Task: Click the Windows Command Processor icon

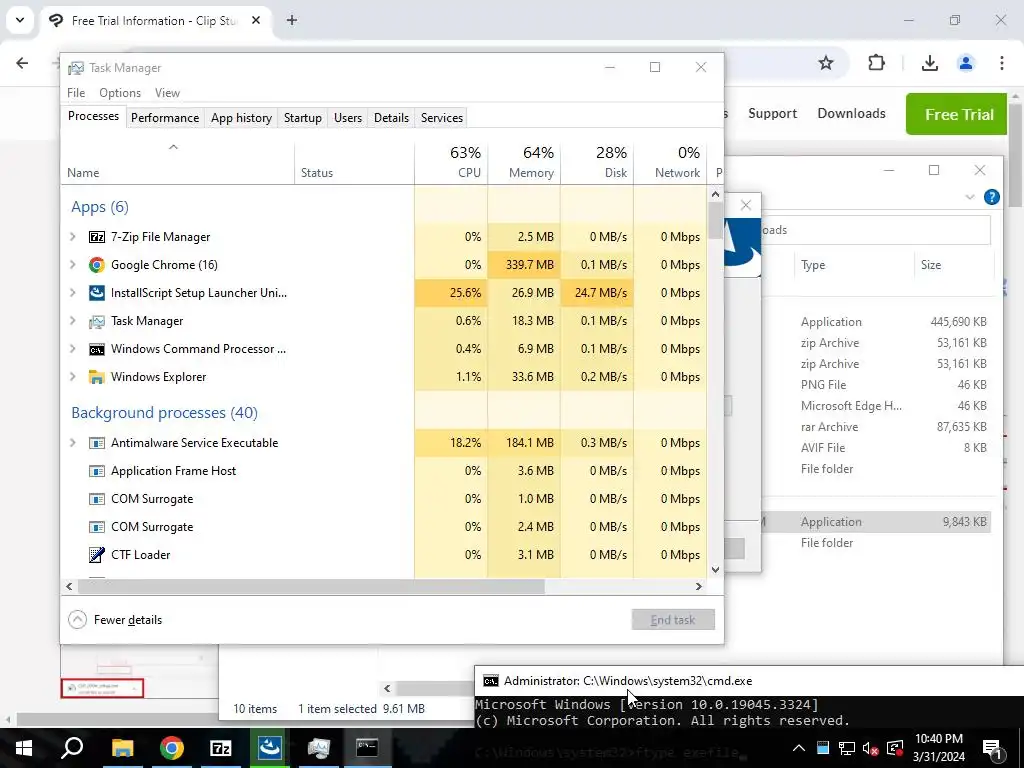Action: click(x=97, y=349)
